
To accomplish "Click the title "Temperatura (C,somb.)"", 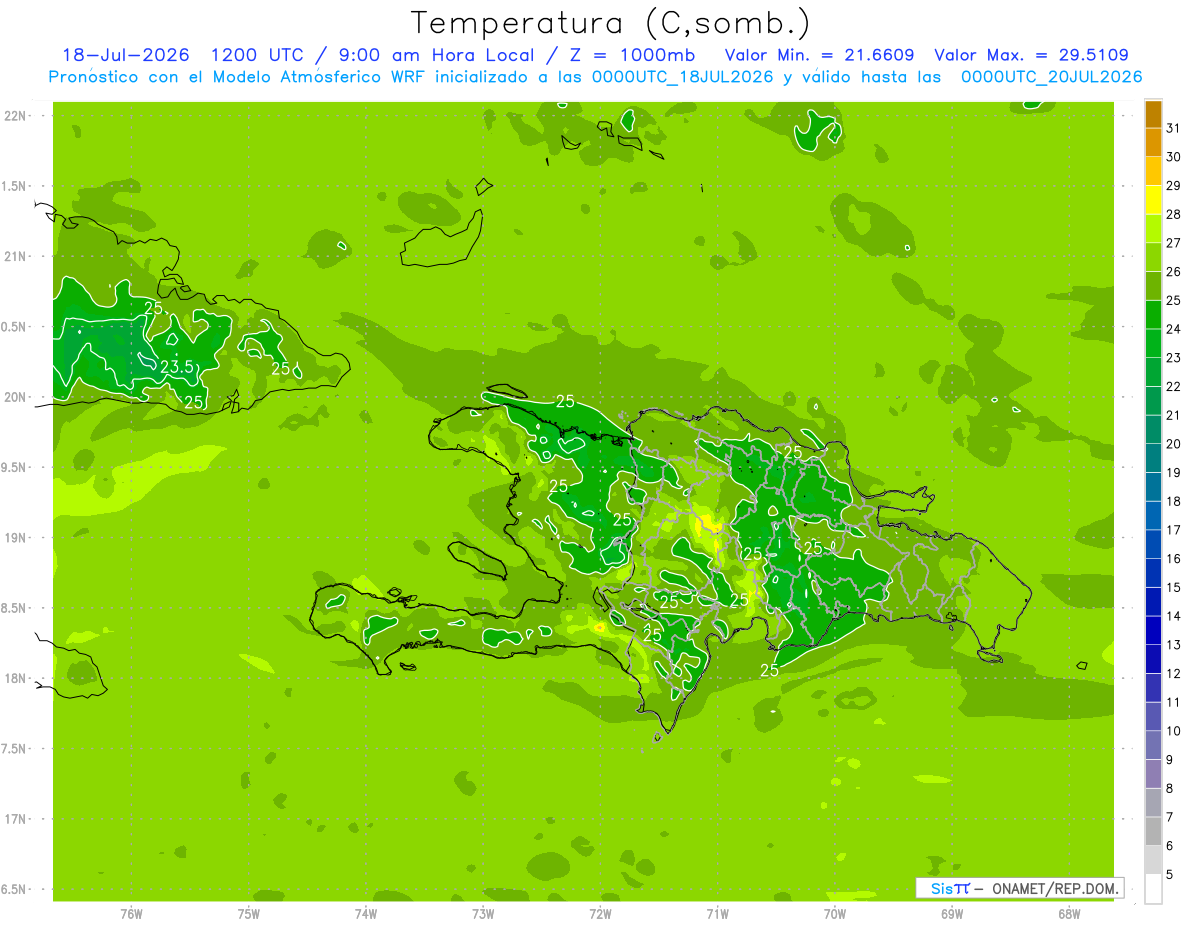I will point(610,24).
